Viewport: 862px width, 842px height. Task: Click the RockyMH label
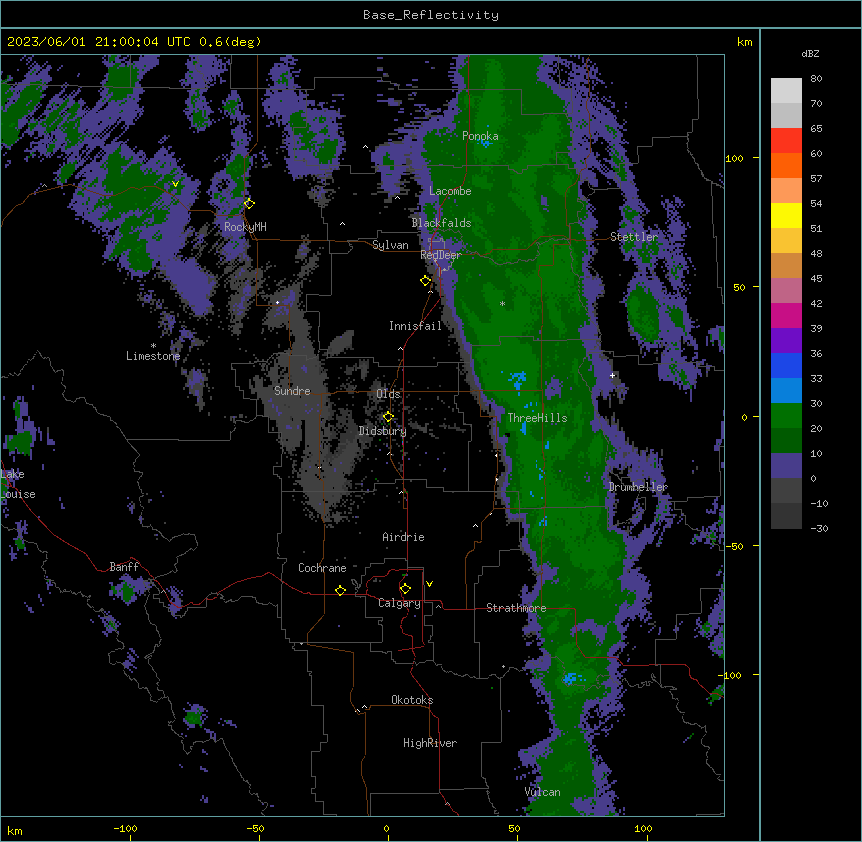[x=245, y=227]
